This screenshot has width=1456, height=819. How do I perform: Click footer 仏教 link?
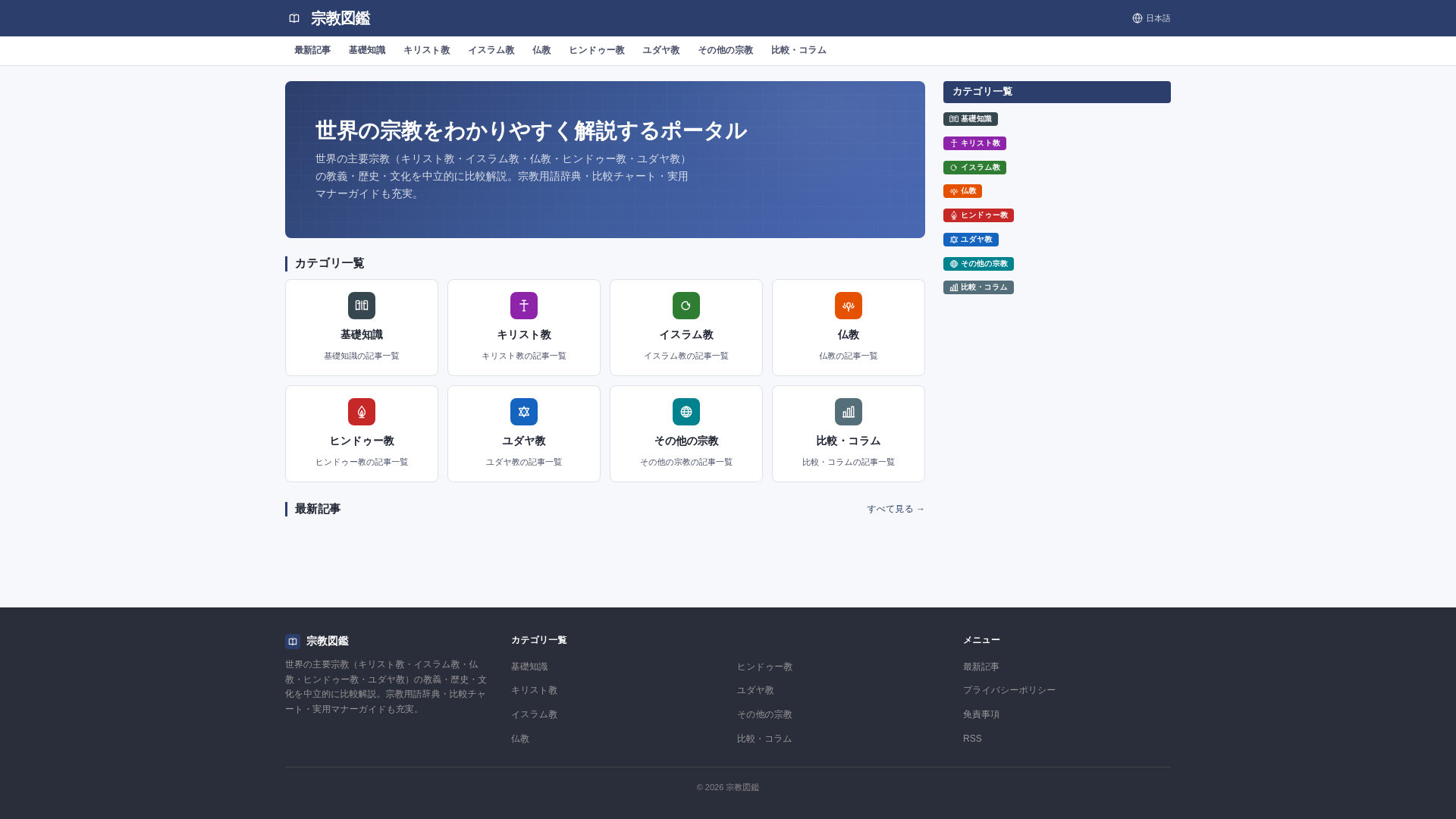pyautogui.click(x=520, y=739)
